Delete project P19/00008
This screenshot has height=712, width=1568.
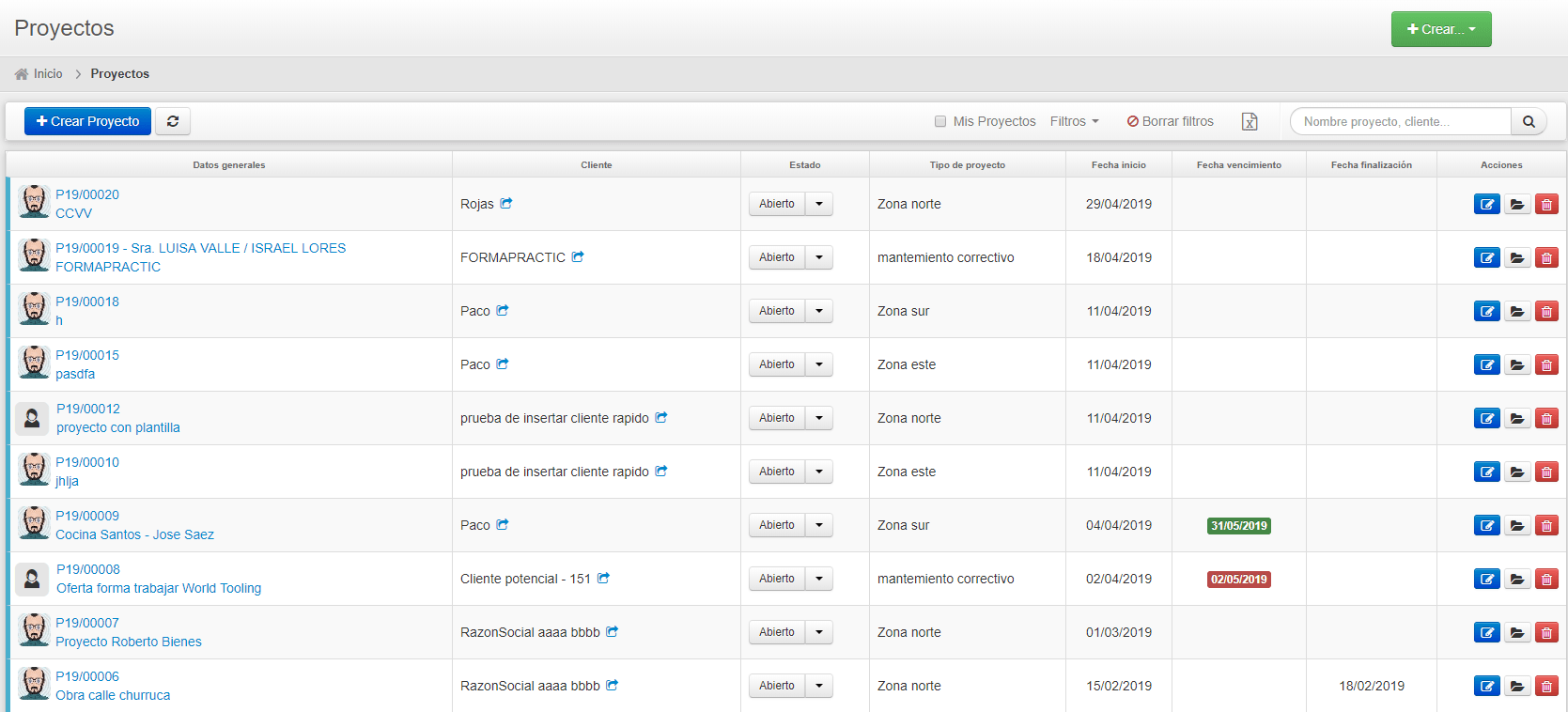click(1546, 579)
